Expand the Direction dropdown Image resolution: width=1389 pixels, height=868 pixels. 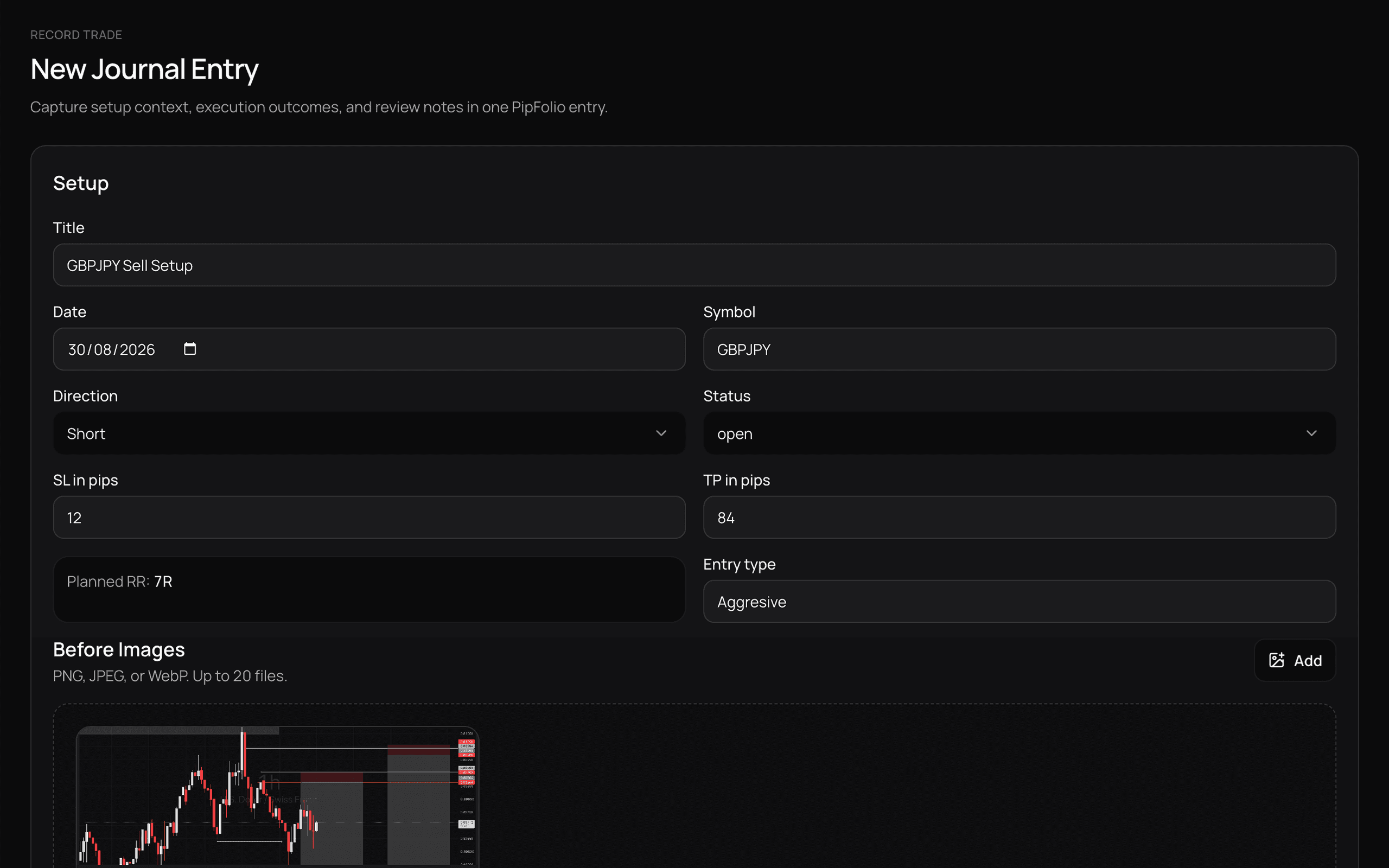point(369,433)
